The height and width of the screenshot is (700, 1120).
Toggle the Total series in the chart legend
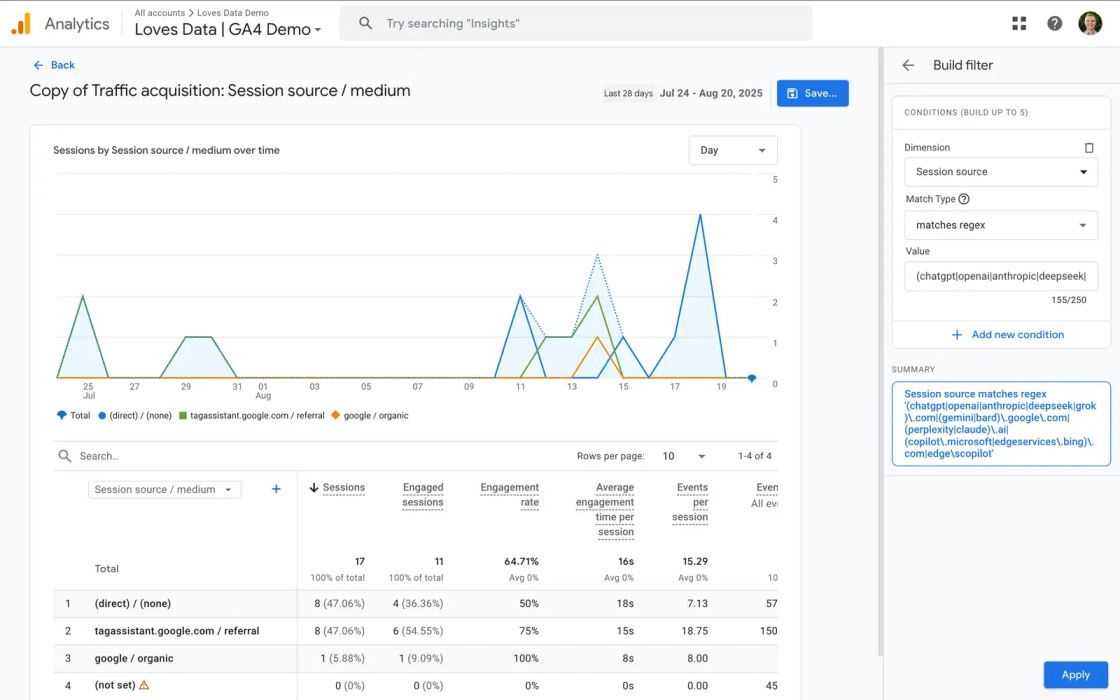click(73, 414)
